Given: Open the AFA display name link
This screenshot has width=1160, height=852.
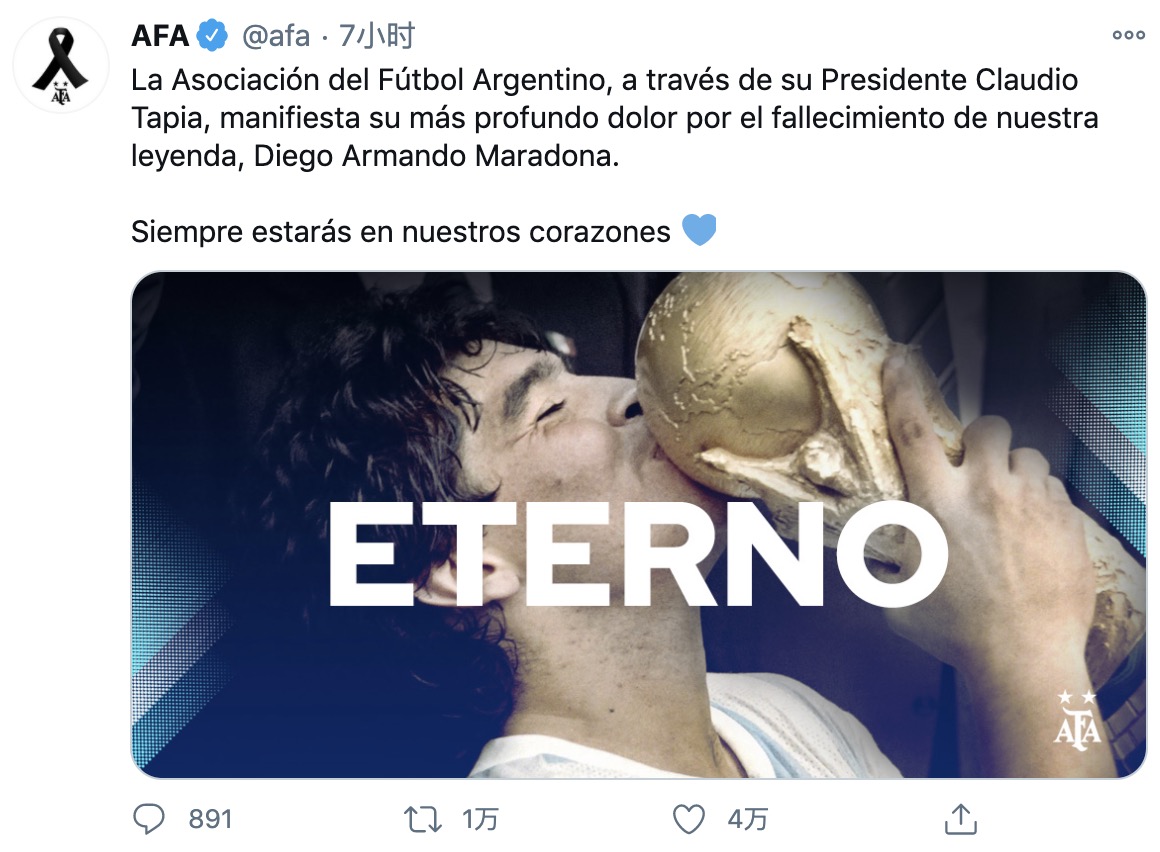Looking at the screenshot, I should 161,36.
